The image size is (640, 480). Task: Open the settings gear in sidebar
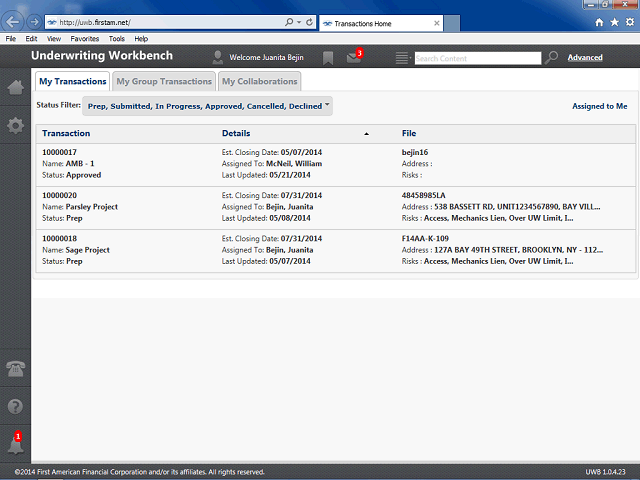click(15, 125)
